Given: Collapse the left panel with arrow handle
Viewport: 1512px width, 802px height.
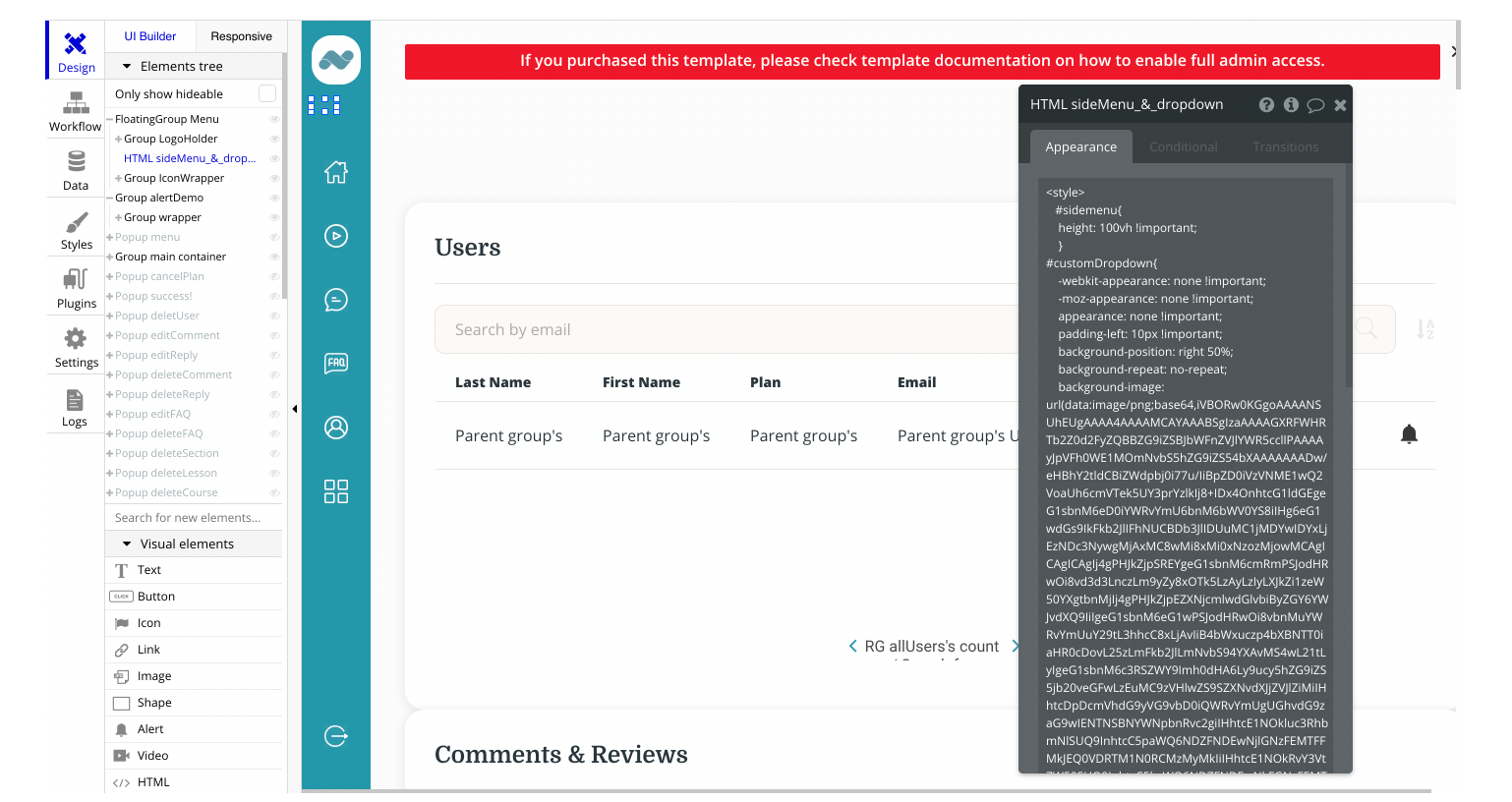Looking at the screenshot, I should coord(295,409).
